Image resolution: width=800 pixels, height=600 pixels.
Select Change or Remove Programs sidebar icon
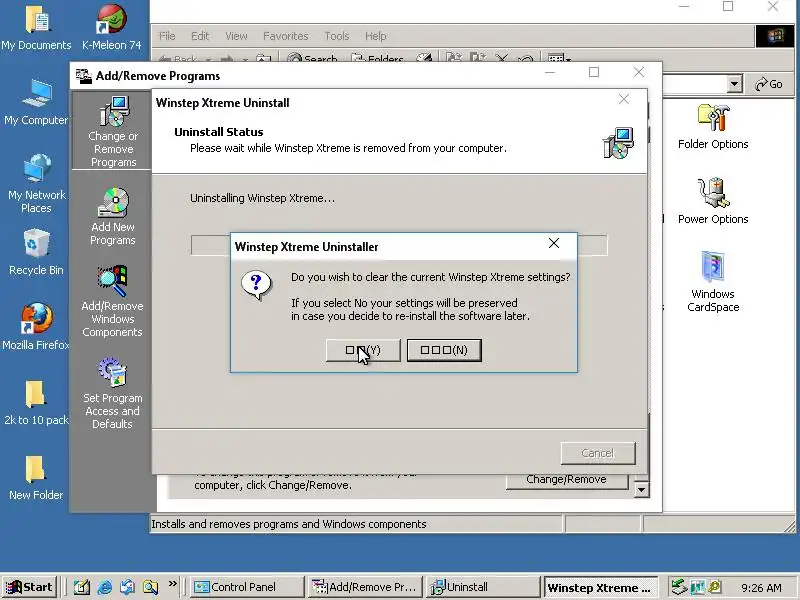113,132
